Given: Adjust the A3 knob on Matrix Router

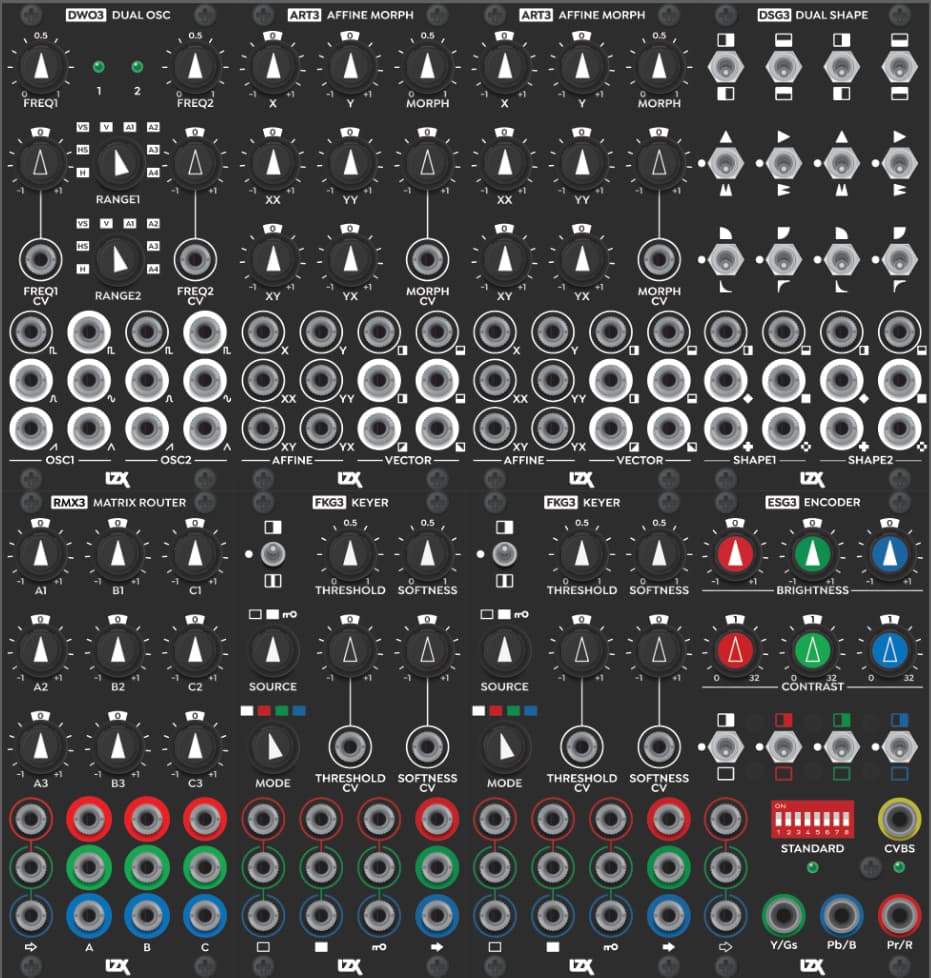Looking at the screenshot, I should pos(41,747).
